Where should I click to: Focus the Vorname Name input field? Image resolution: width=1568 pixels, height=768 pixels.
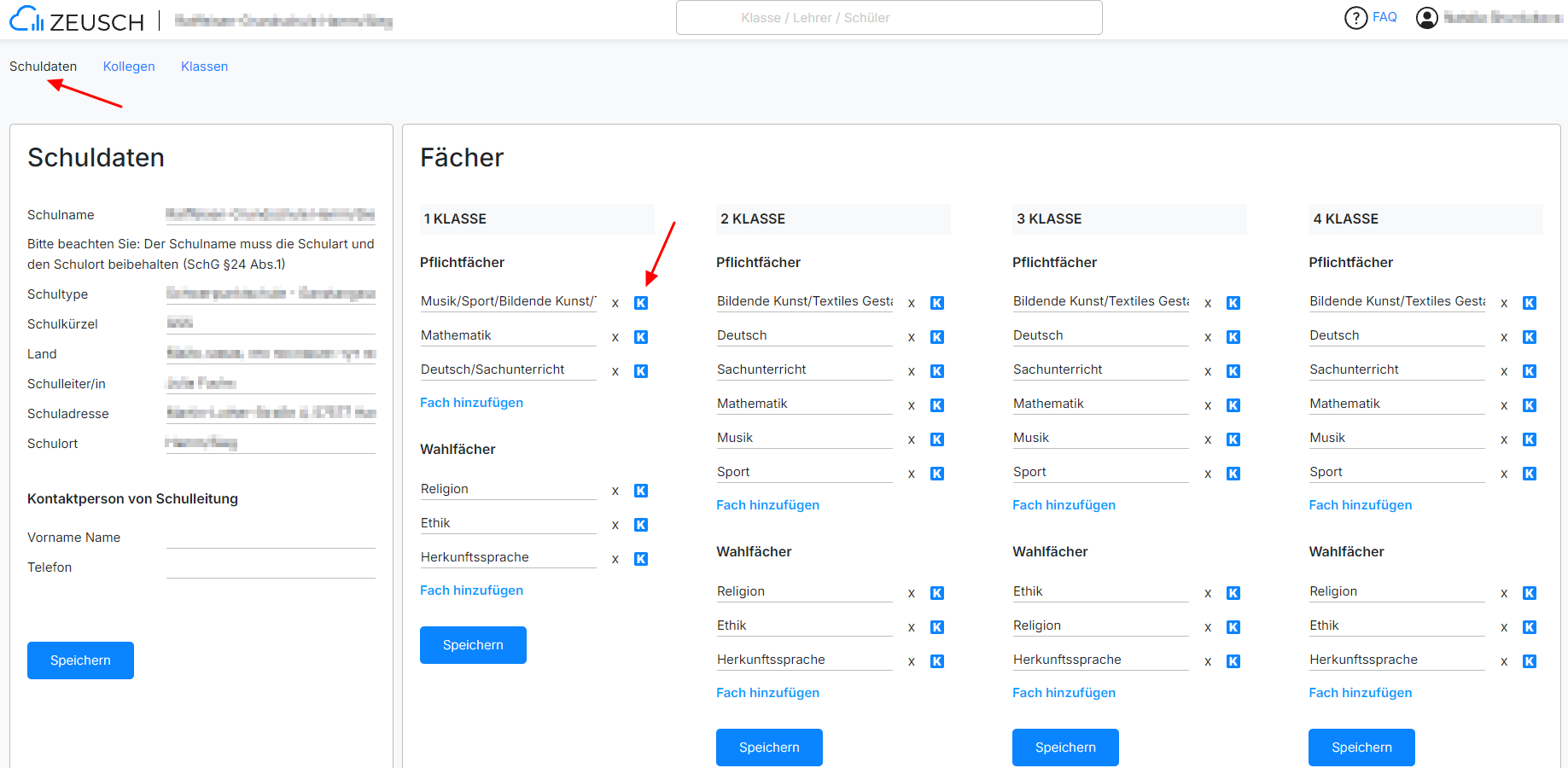[x=271, y=538]
